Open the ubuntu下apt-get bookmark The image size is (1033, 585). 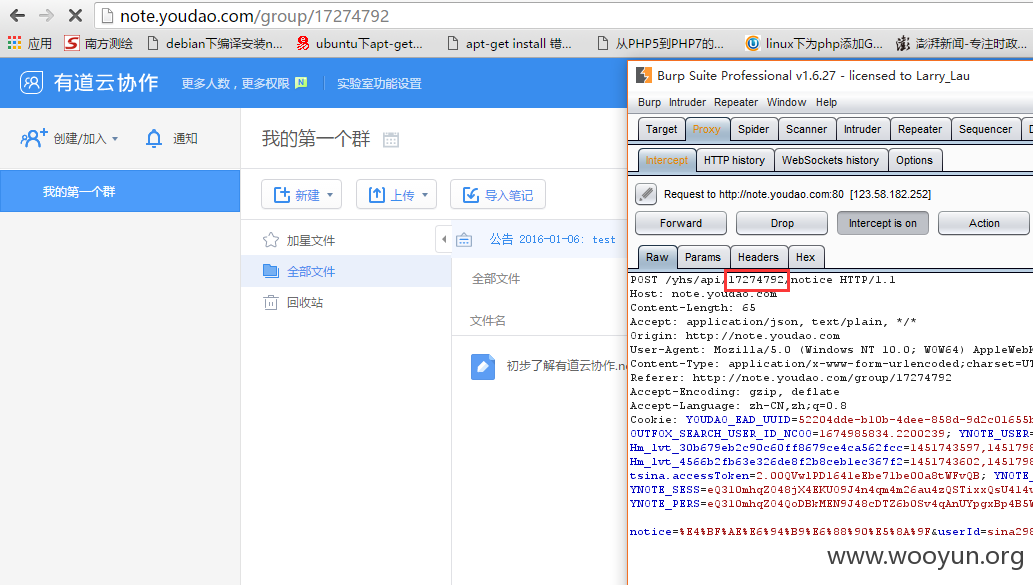click(x=360, y=43)
